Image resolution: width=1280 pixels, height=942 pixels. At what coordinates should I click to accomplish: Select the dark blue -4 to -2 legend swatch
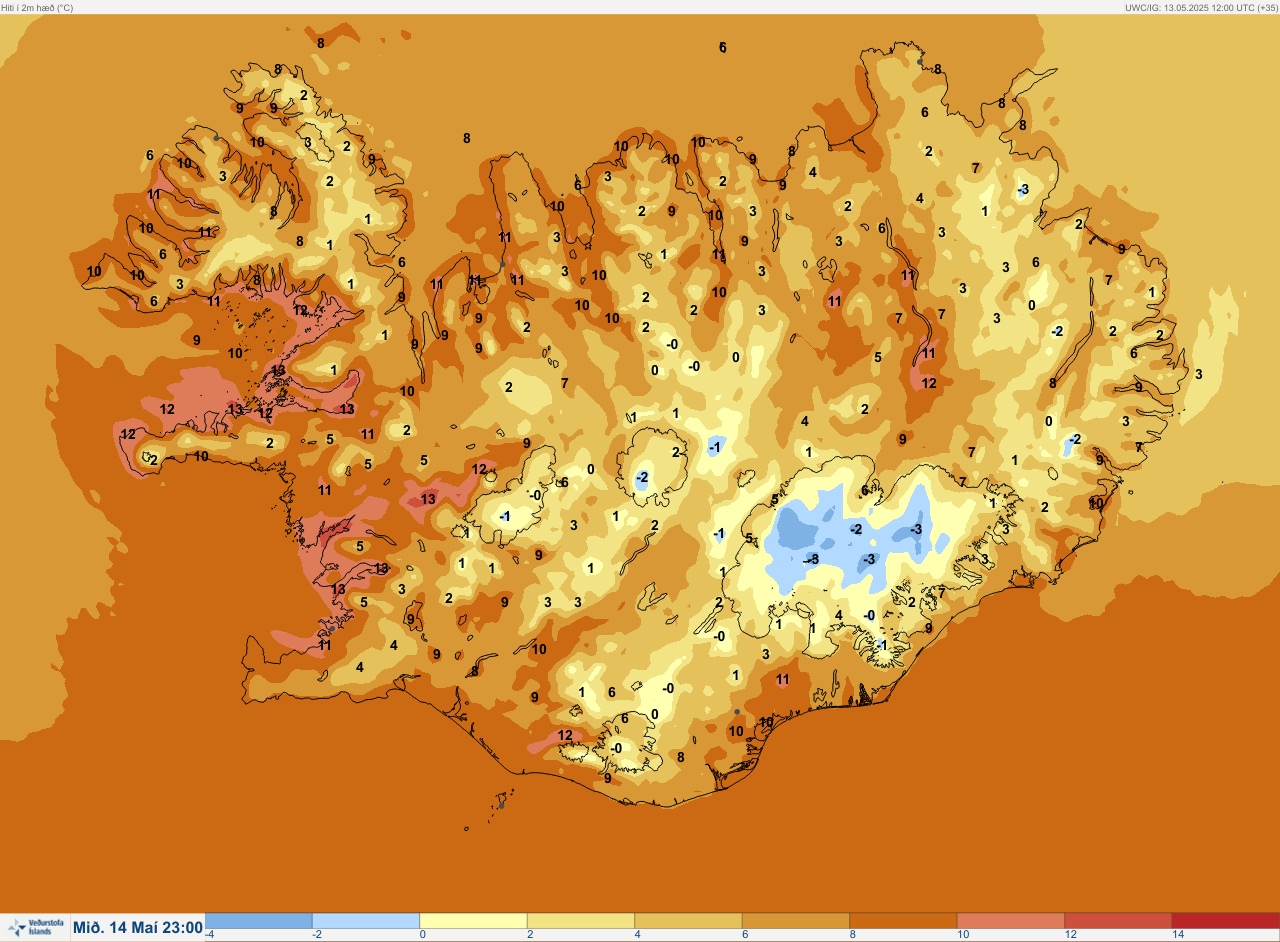tap(258, 921)
